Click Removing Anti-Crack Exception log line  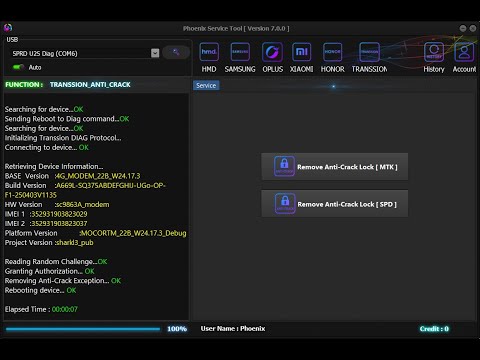[x=63, y=281]
